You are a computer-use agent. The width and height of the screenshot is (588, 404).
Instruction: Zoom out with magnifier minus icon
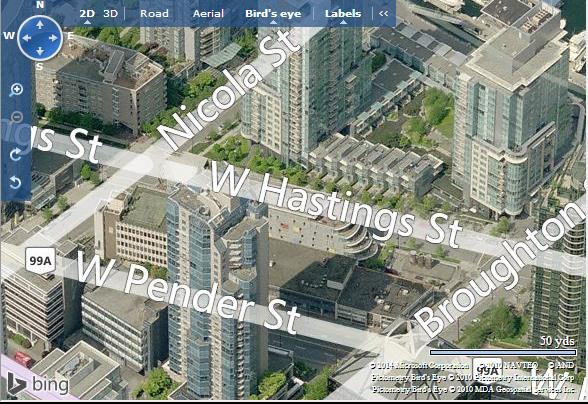tap(16, 117)
